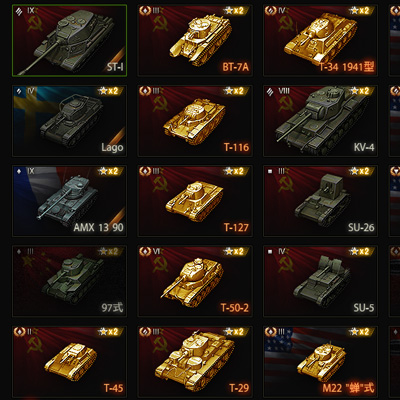The height and width of the screenshot is (400, 400).
Task: Select the SU-5 artillery vehicle
Action: point(320,281)
